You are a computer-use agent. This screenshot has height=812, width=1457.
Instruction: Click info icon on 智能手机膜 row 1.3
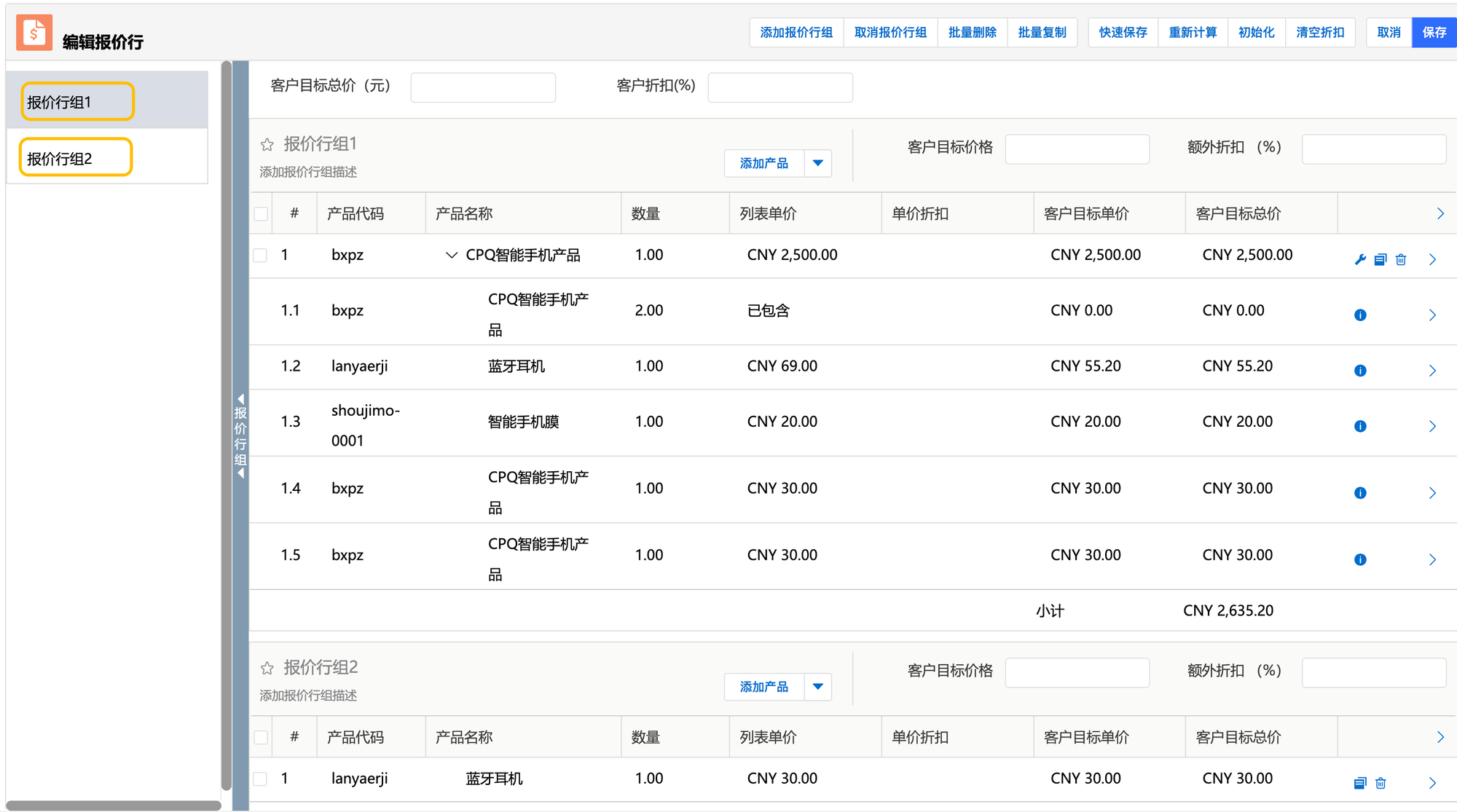[1359, 426]
